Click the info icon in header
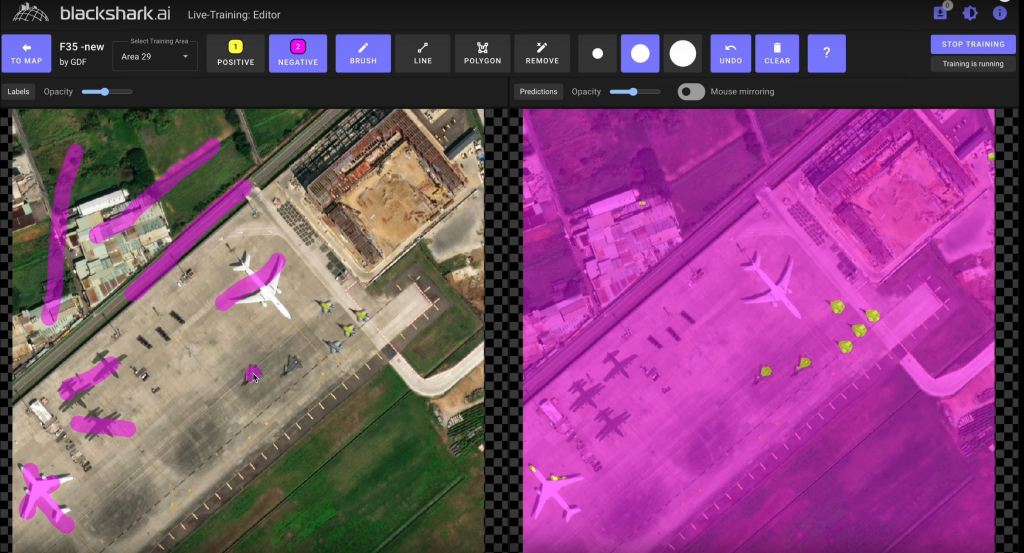1024x553 pixels. click(998, 13)
